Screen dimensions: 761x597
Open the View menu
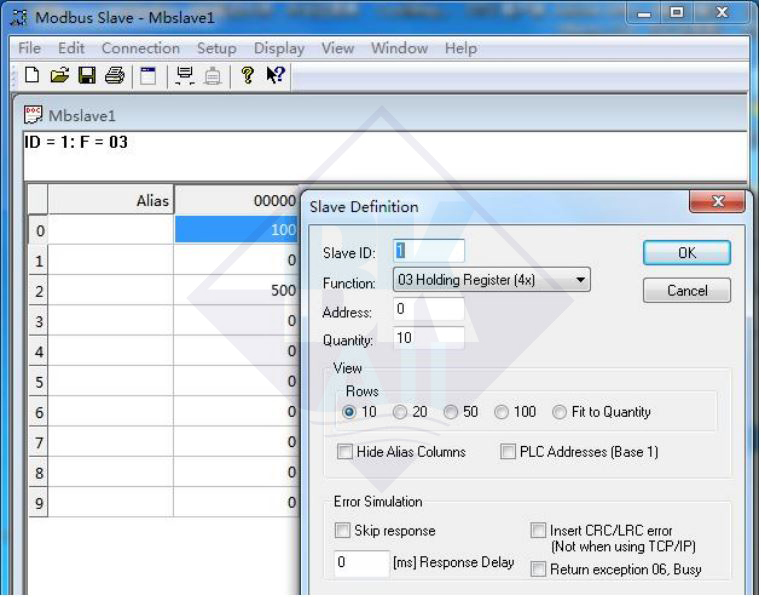[x=338, y=48]
